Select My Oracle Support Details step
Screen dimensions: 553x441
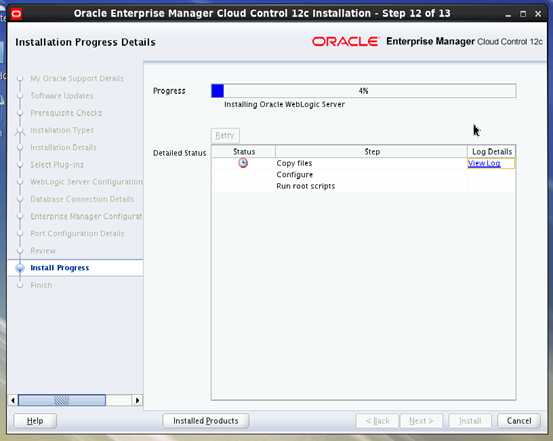click(77, 78)
